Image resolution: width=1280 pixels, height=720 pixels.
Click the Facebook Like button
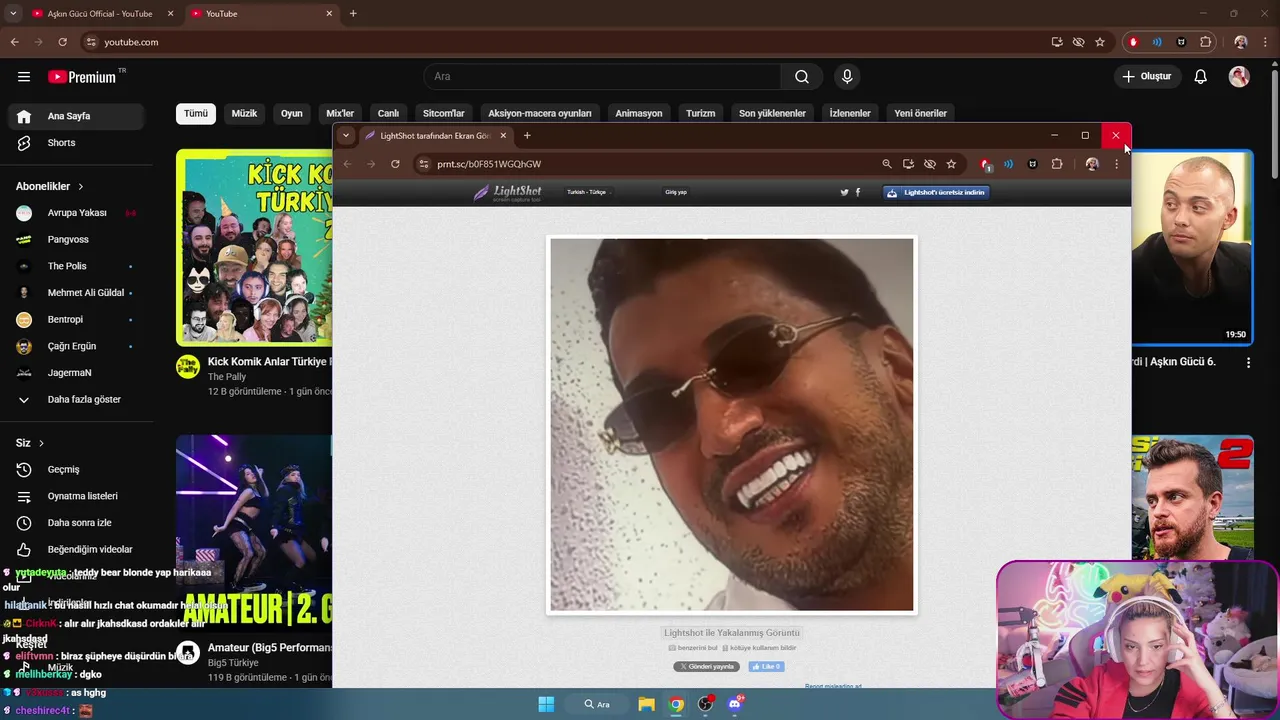point(767,667)
